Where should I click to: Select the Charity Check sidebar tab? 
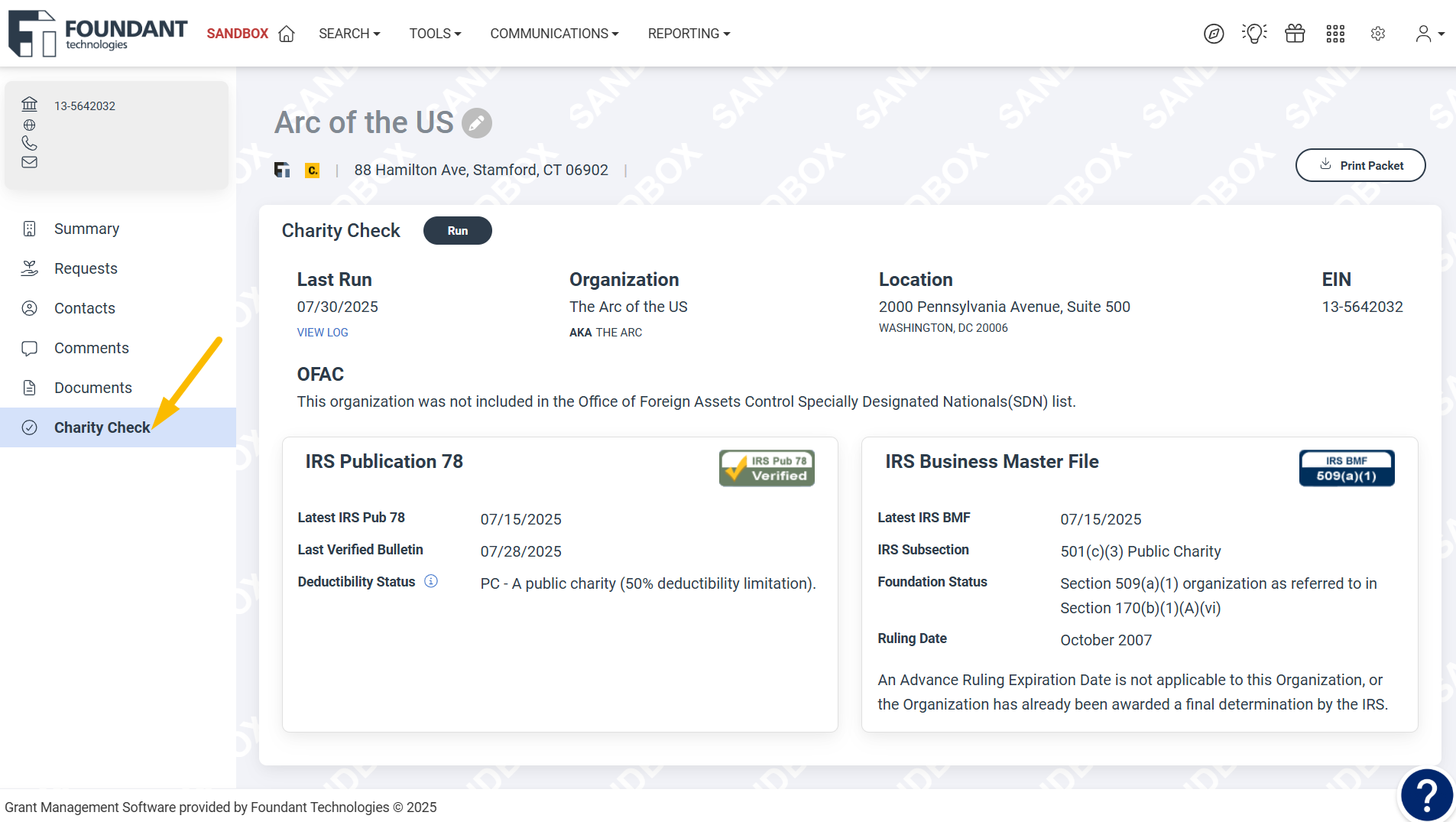(118, 427)
